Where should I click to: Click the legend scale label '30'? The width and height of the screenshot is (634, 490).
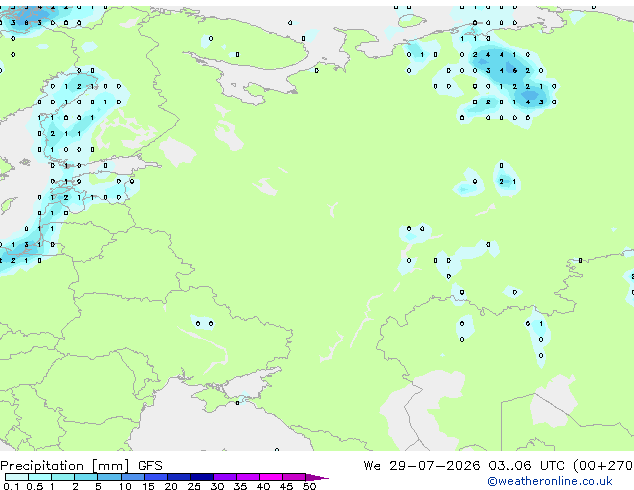pyautogui.click(x=218, y=486)
